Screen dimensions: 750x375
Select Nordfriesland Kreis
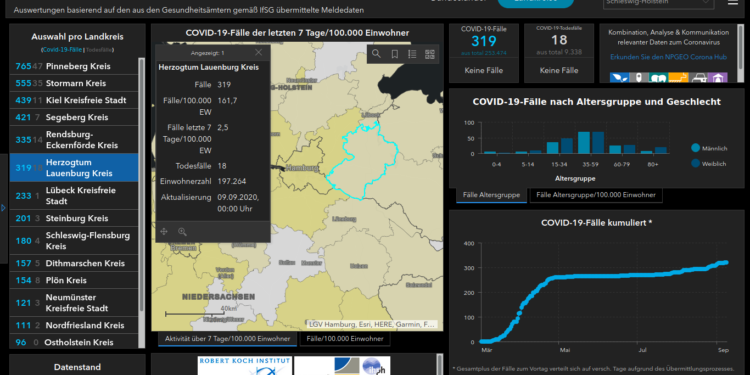tap(74, 325)
